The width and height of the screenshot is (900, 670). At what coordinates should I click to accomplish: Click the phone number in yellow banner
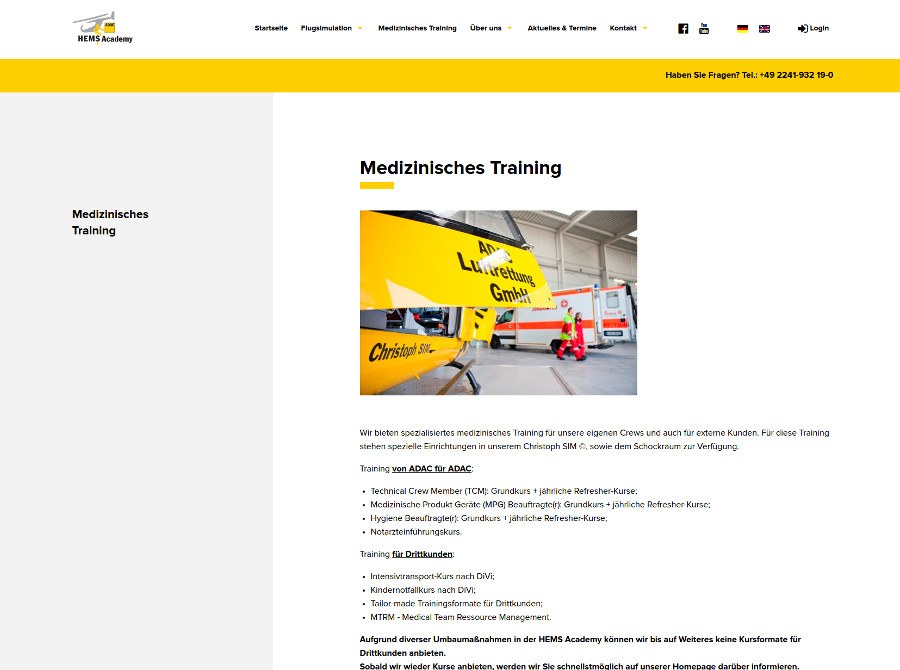tap(796, 75)
